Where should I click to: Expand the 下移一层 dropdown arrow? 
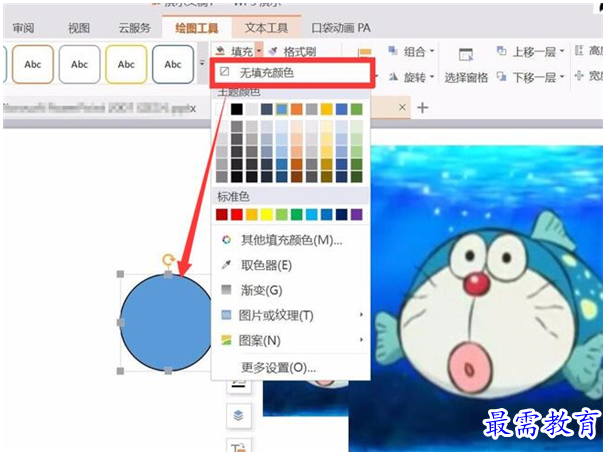pos(562,77)
